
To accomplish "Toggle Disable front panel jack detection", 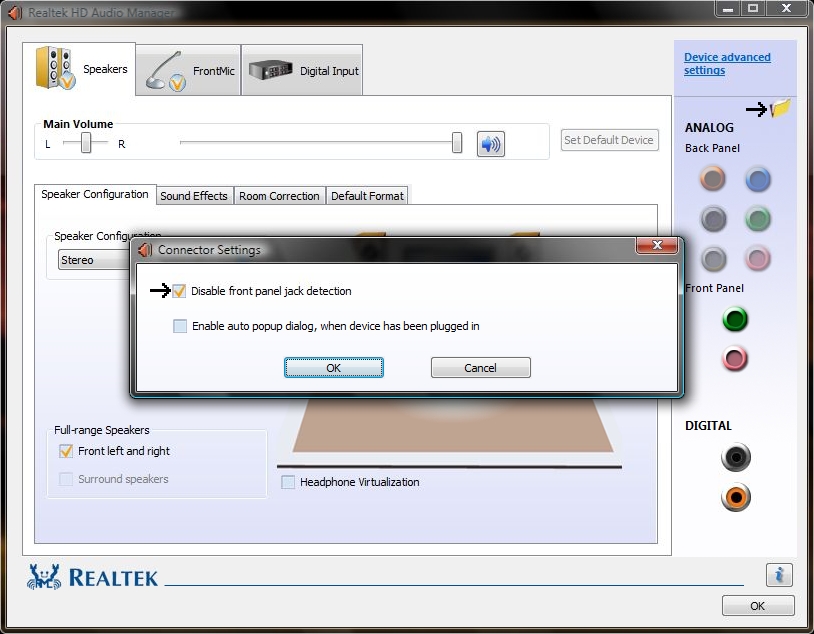I will coord(179,291).
